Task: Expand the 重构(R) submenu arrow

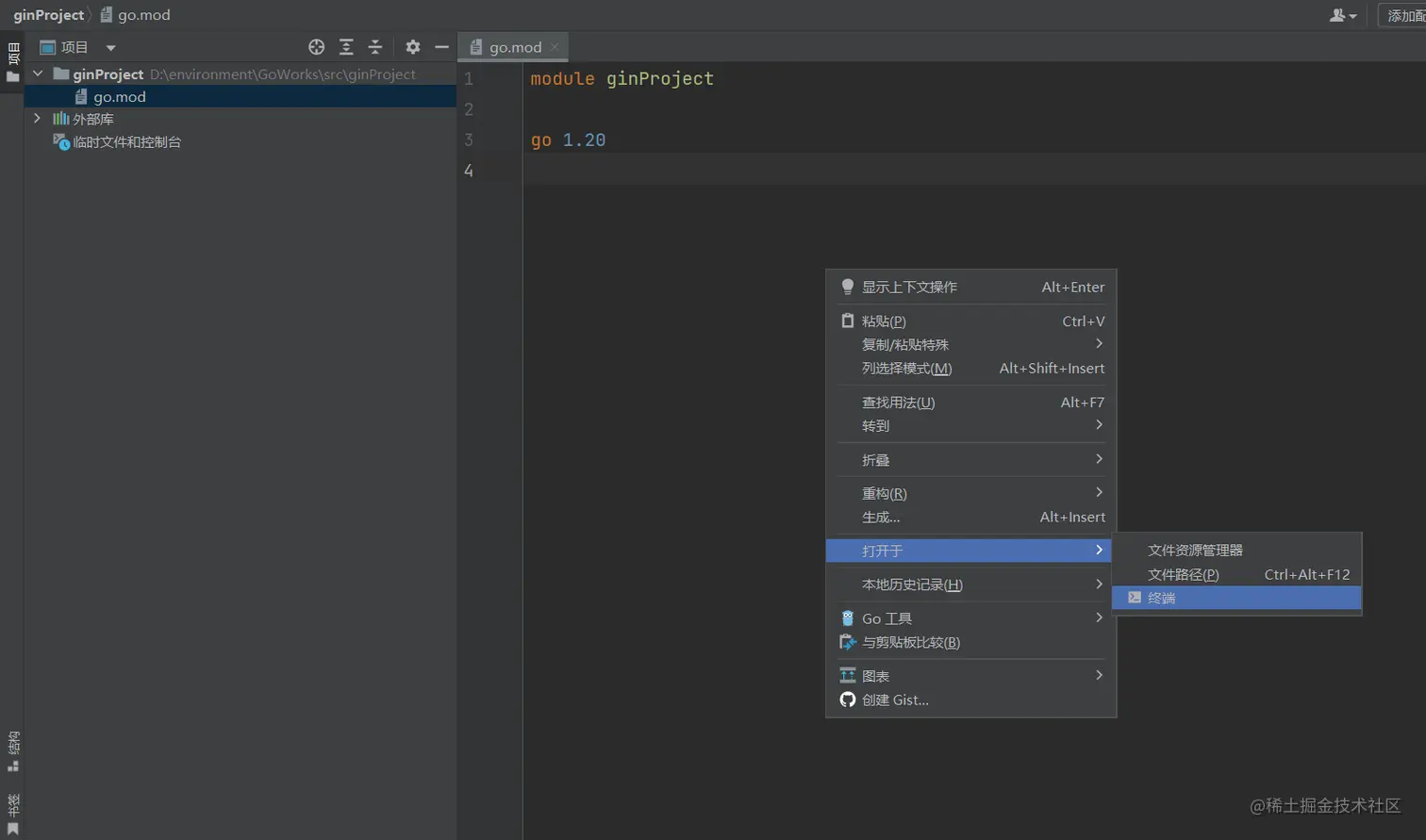Action: point(1099,492)
